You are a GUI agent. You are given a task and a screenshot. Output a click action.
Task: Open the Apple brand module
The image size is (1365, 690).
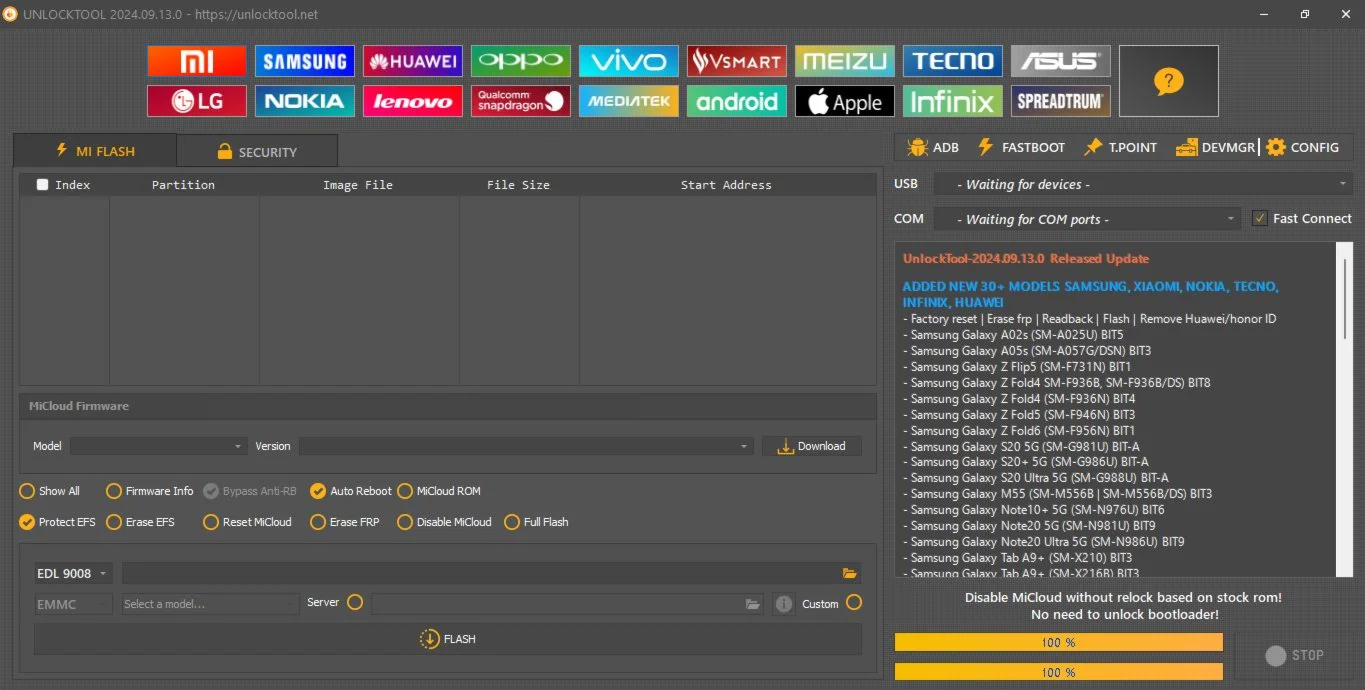[844, 101]
